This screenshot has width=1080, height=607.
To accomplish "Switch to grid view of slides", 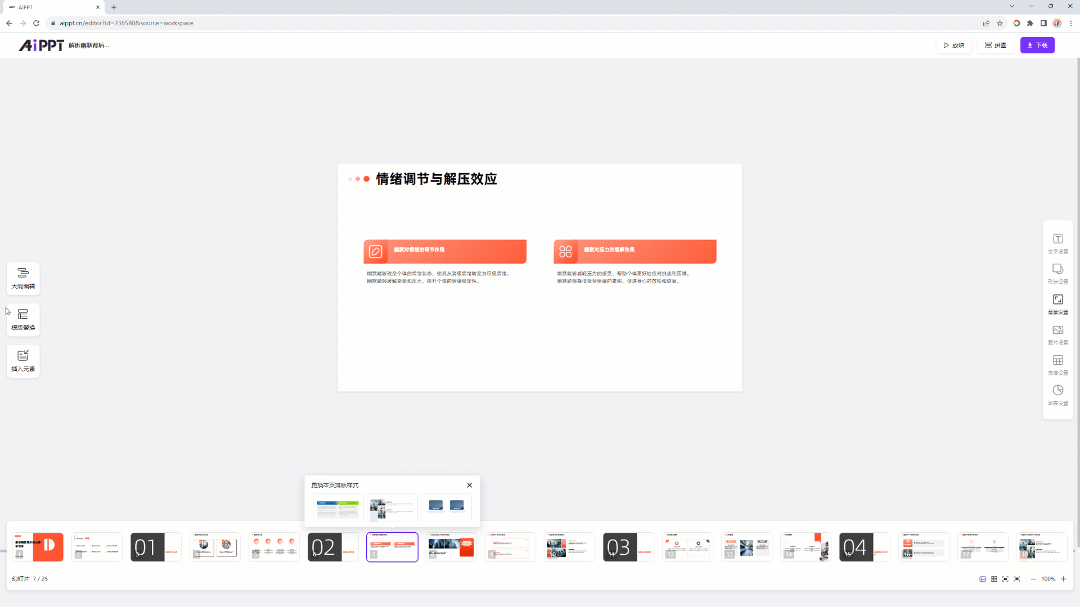I will (994, 579).
